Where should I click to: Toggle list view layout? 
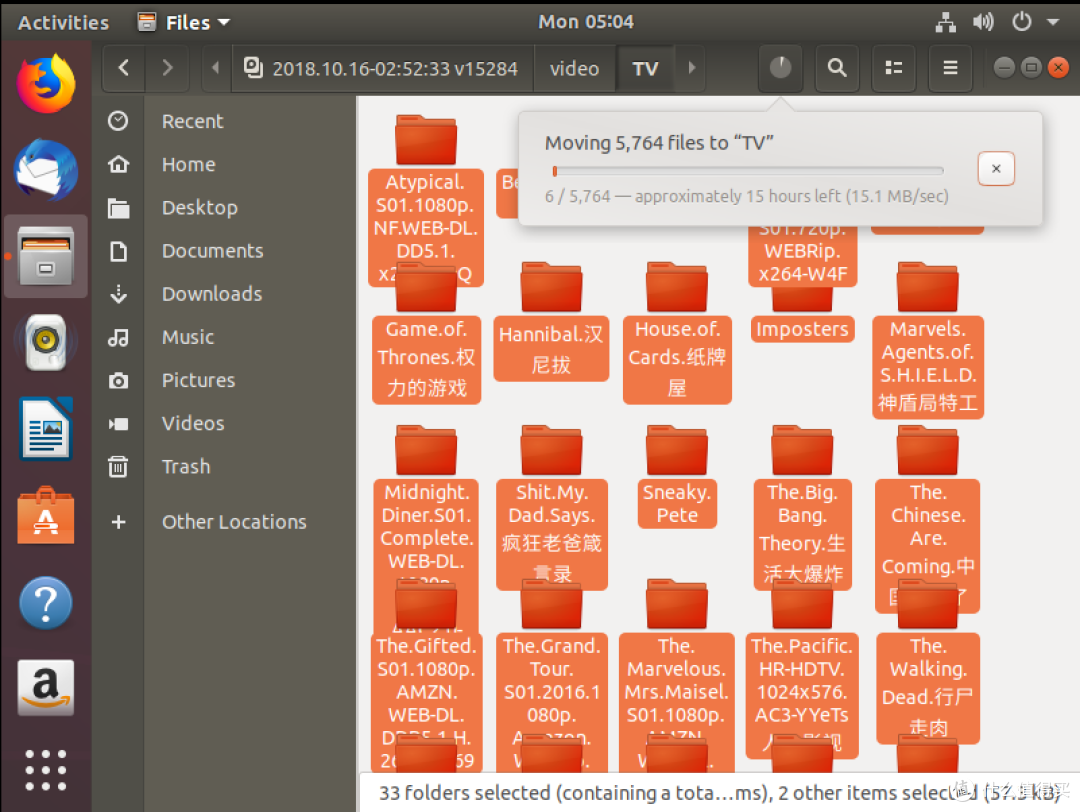tap(893, 67)
